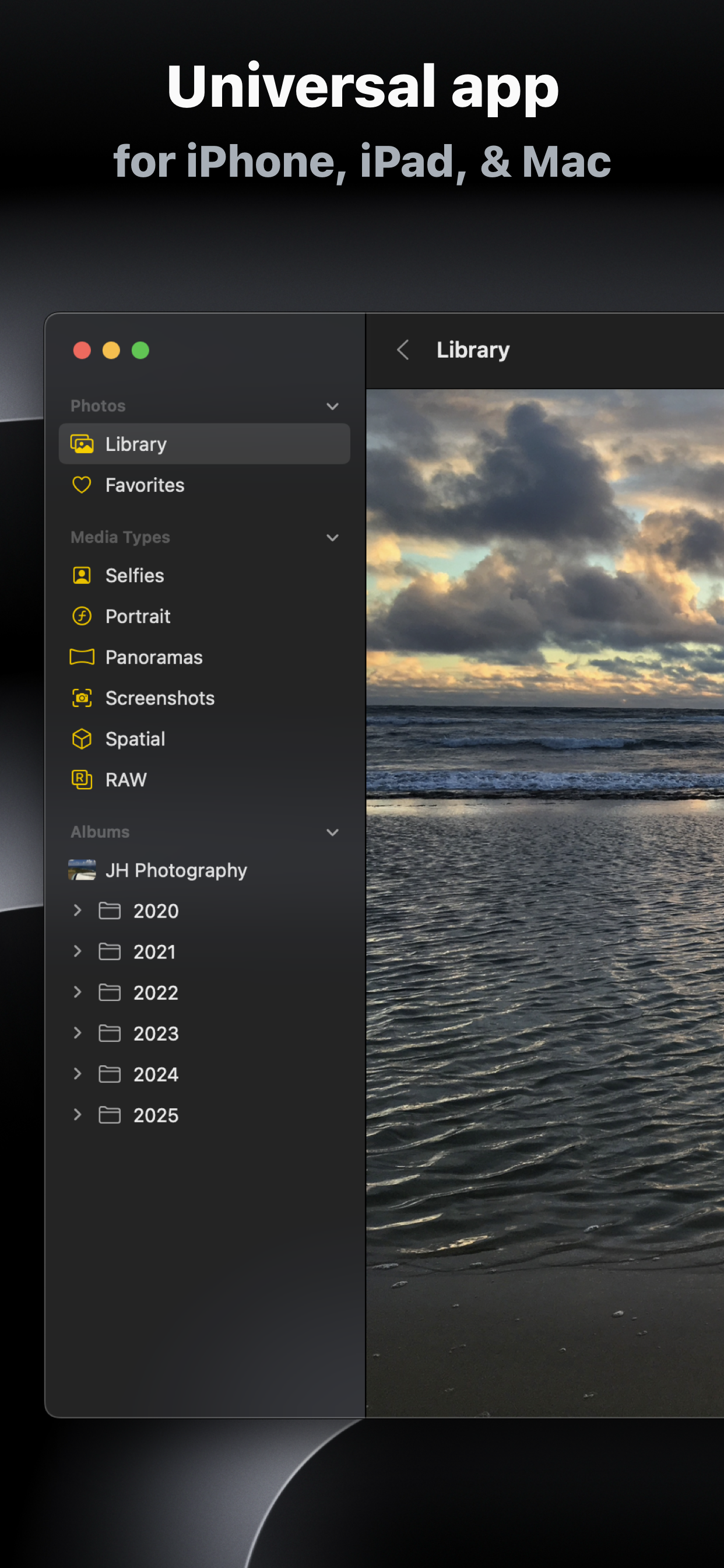Image resolution: width=724 pixels, height=1568 pixels.
Task: Expand the 2025 folder
Action: tap(78, 1114)
